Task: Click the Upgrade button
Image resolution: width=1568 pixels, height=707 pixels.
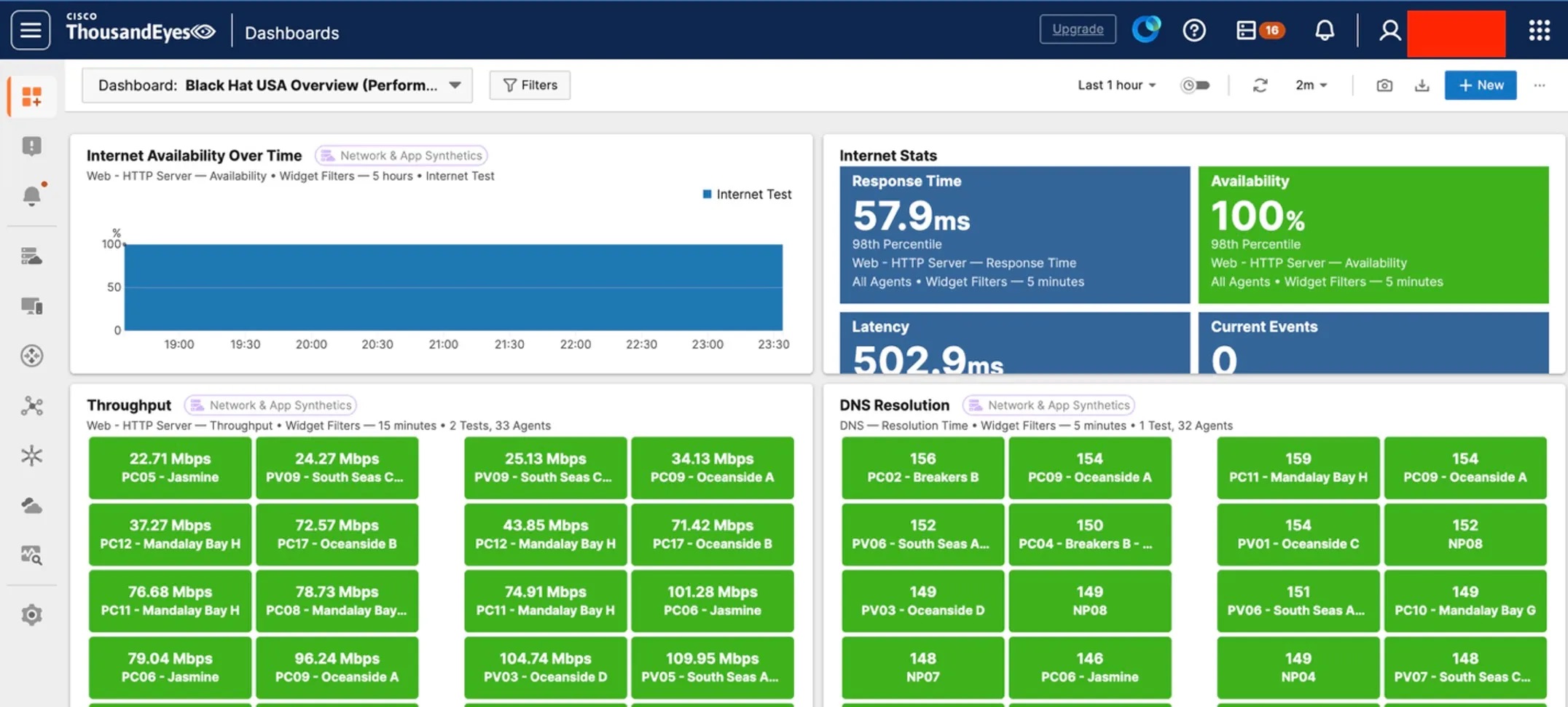Action: coord(1078,30)
